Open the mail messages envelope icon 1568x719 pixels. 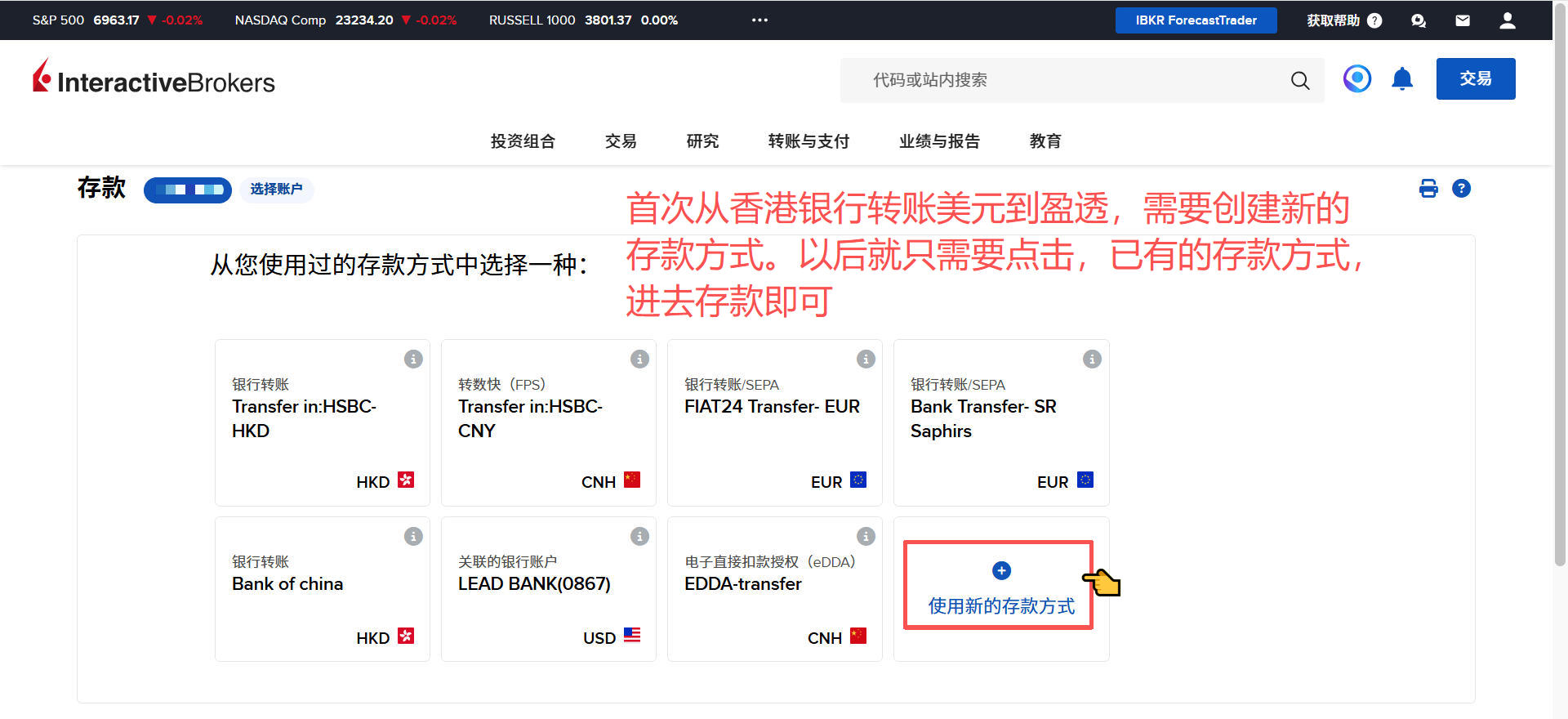[1463, 20]
